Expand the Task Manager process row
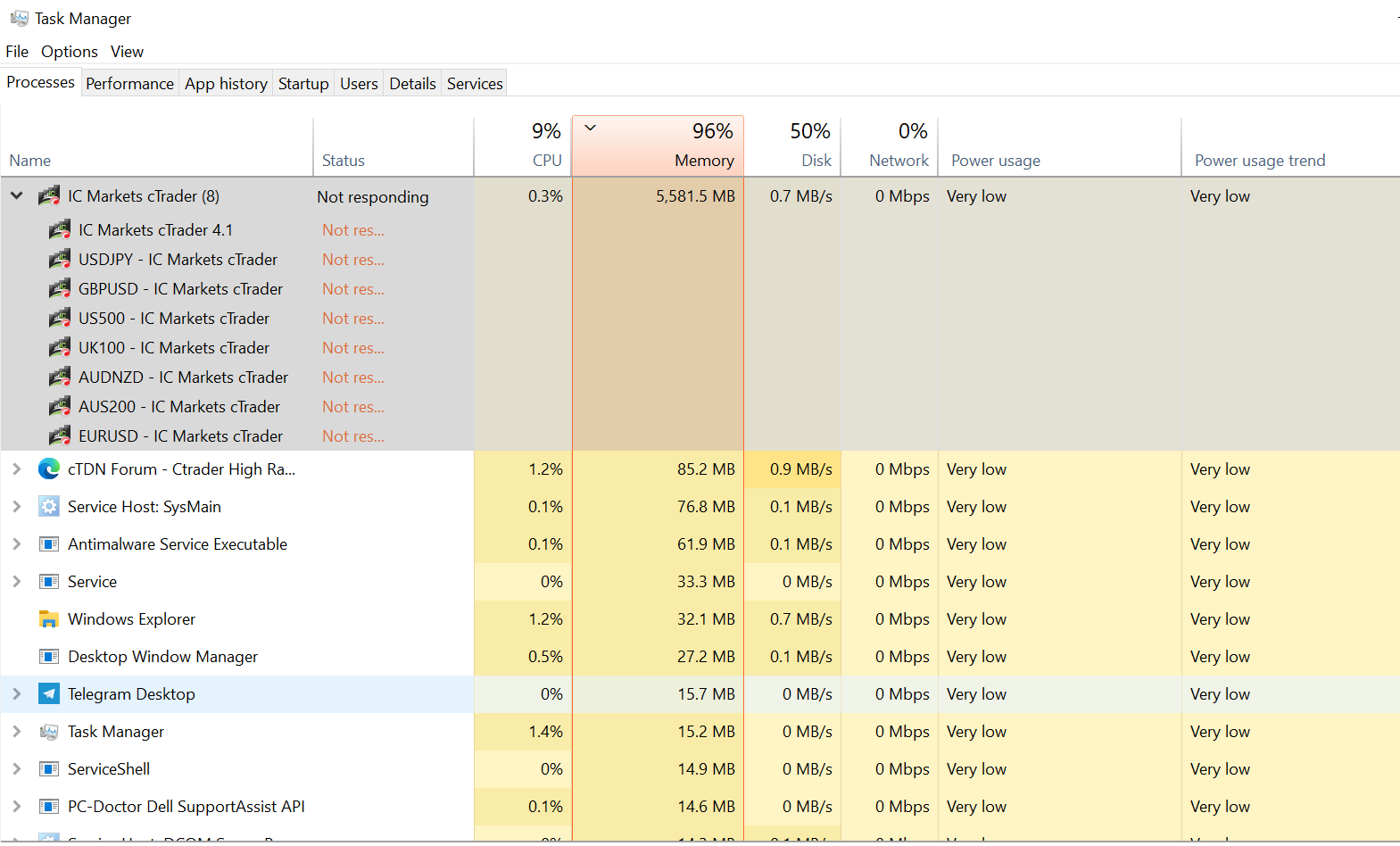The image size is (1400, 846). 17,732
